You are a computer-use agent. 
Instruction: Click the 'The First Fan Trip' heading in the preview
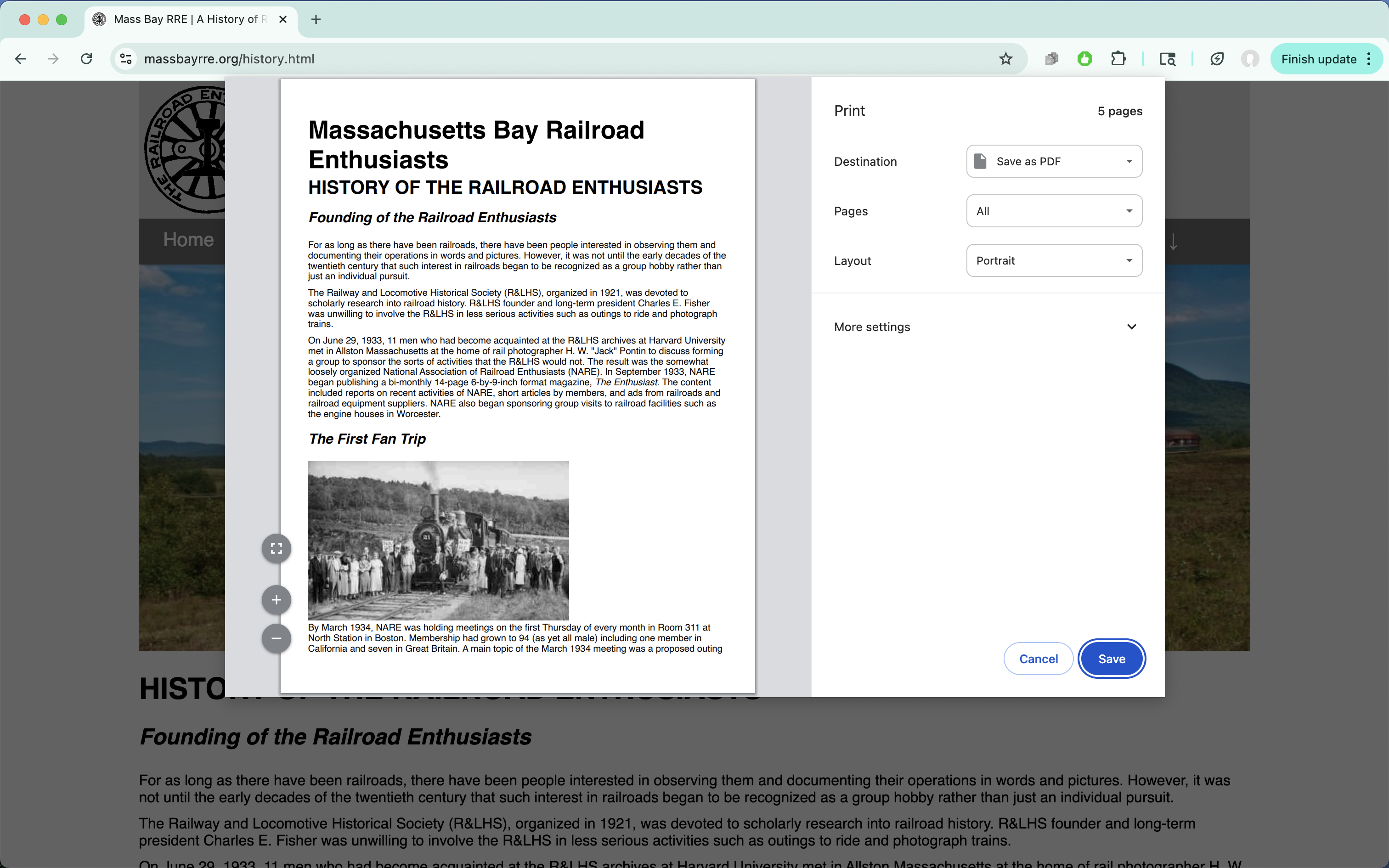click(367, 439)
